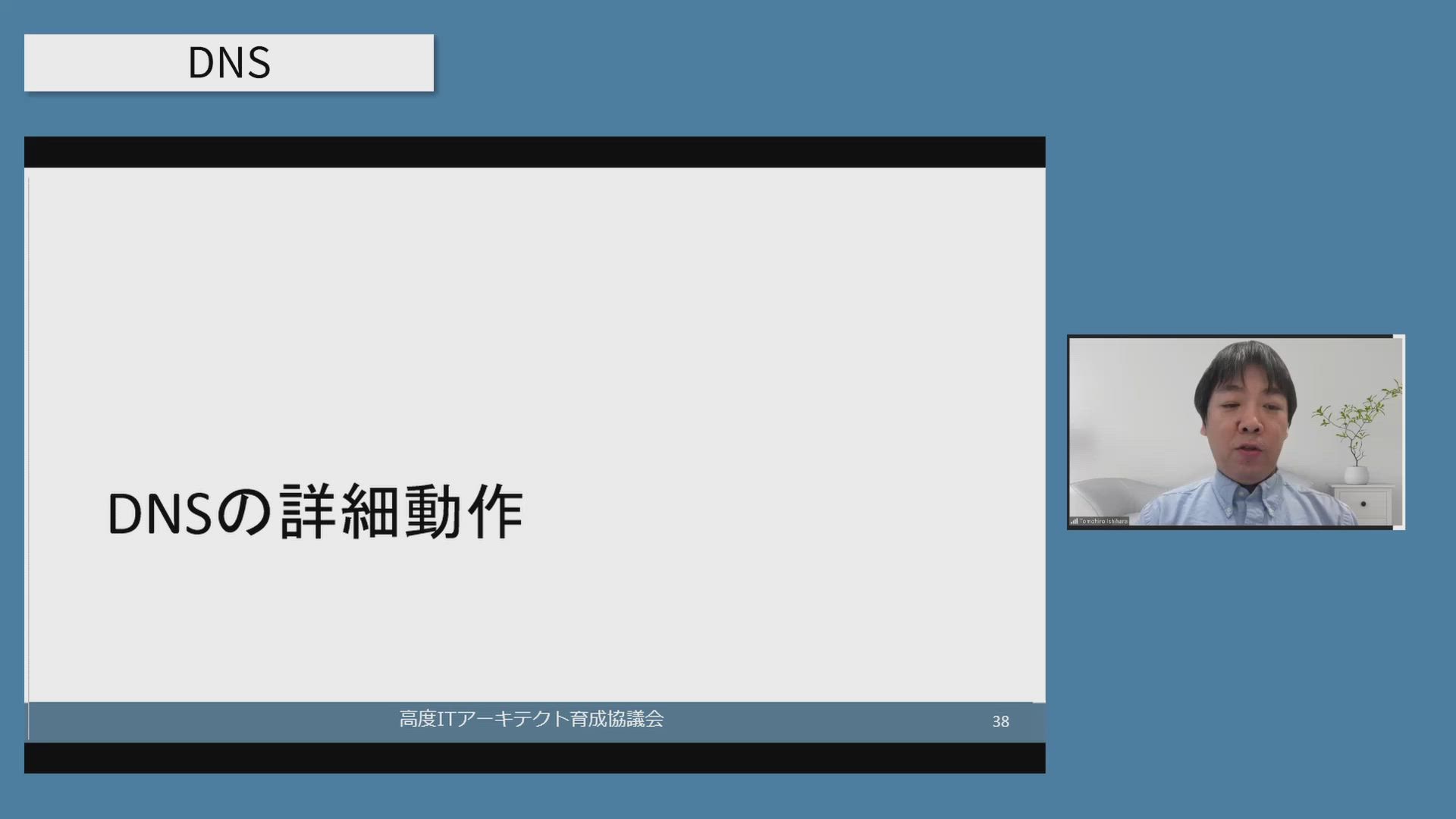The height and width of the screenshot is (819, 1456).
Task: Click the Tomohiro Ishihara name label
Action: pos(1103,521)
